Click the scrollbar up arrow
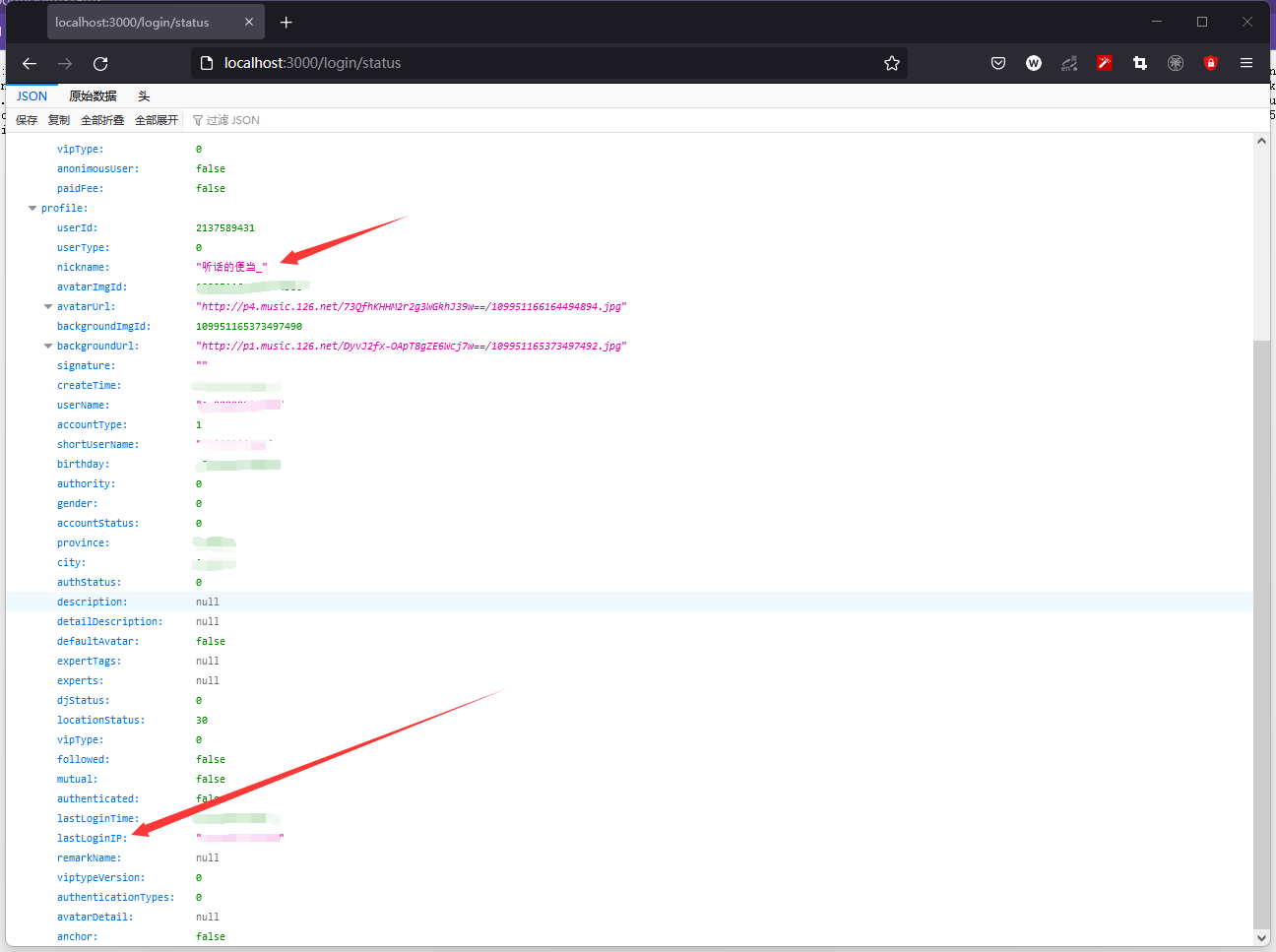 tap(1261, 141)
